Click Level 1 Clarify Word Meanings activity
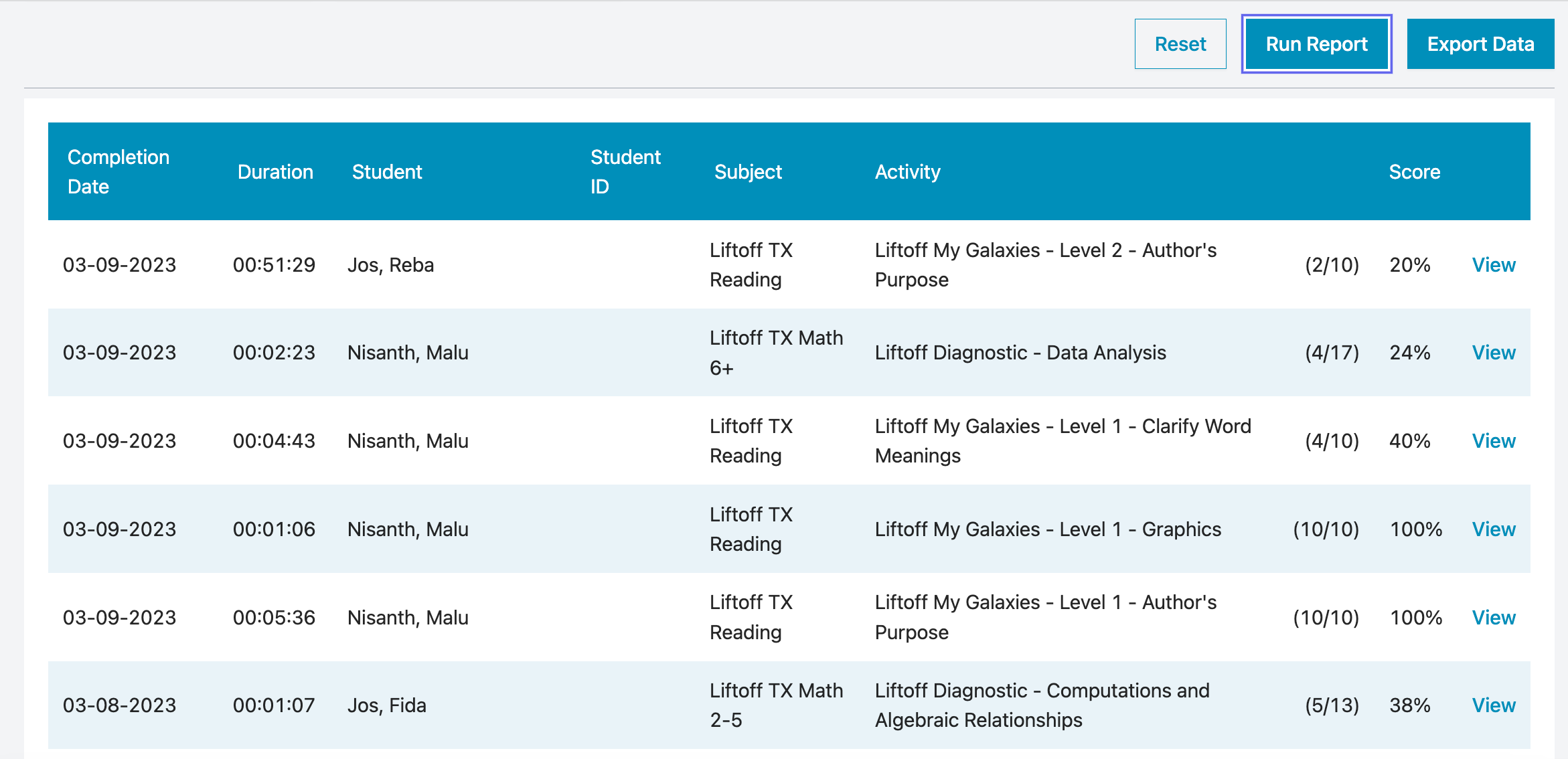This screenshot has height=759, width=1568. [x=1063, y=441]
